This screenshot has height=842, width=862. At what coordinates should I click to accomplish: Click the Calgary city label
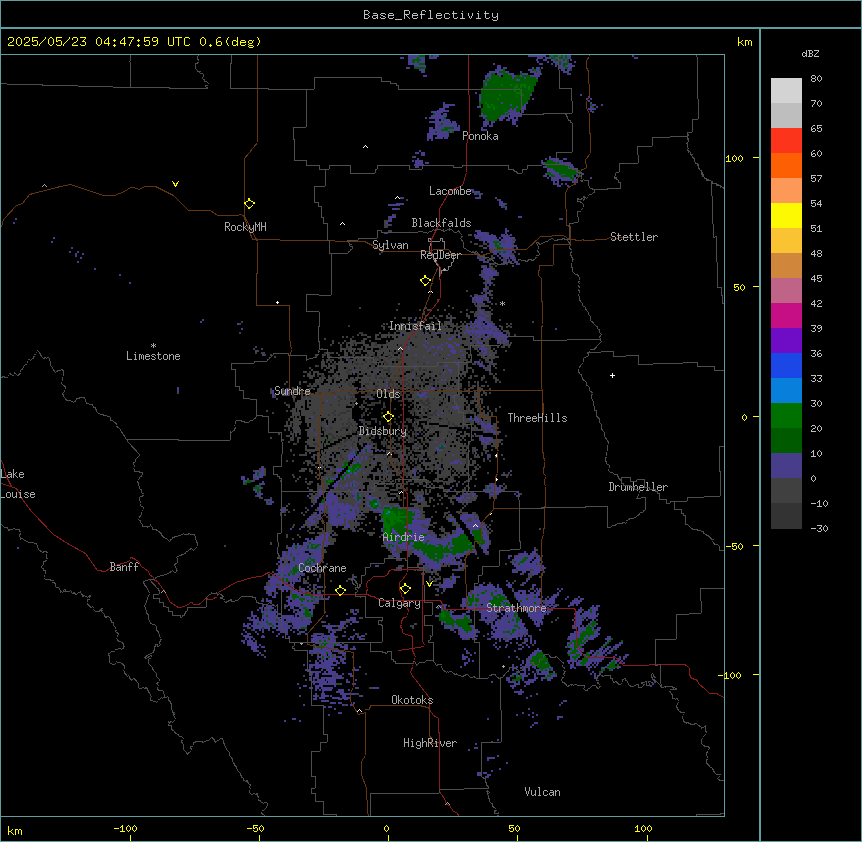click(399, 603)
